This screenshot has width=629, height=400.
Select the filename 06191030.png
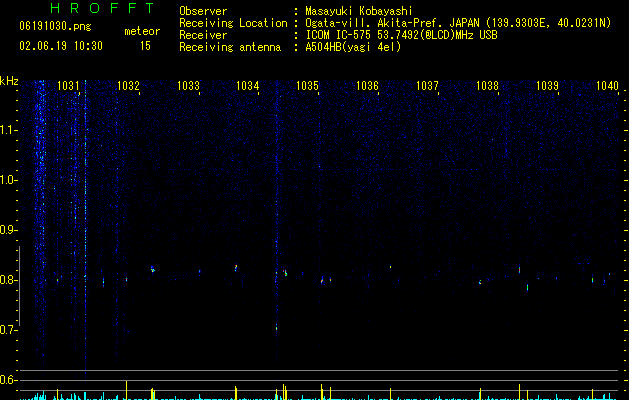[x=55, y=26]
